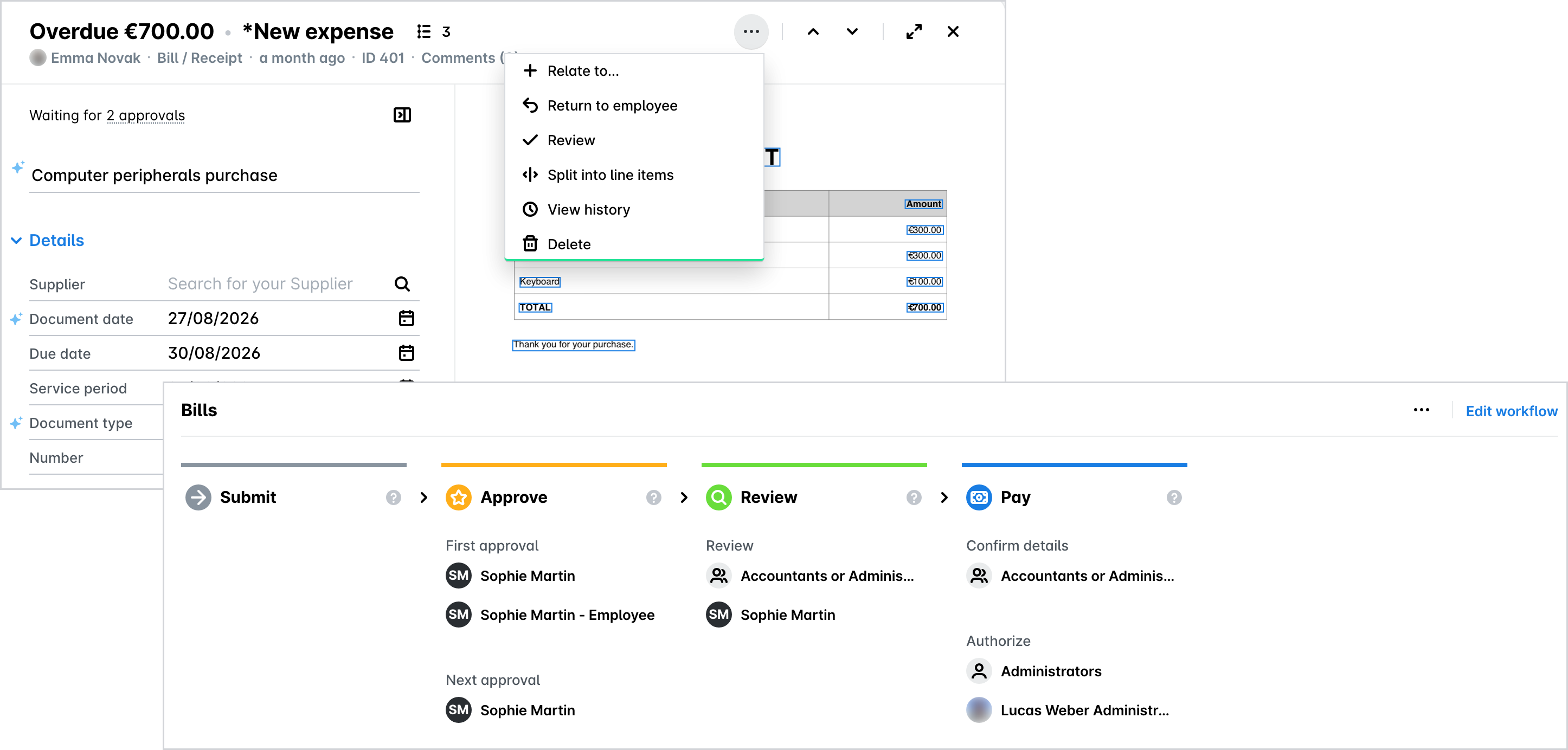Click Emma Novak's avatar in header
The image size is (1568, 750).
coord(38,58)
